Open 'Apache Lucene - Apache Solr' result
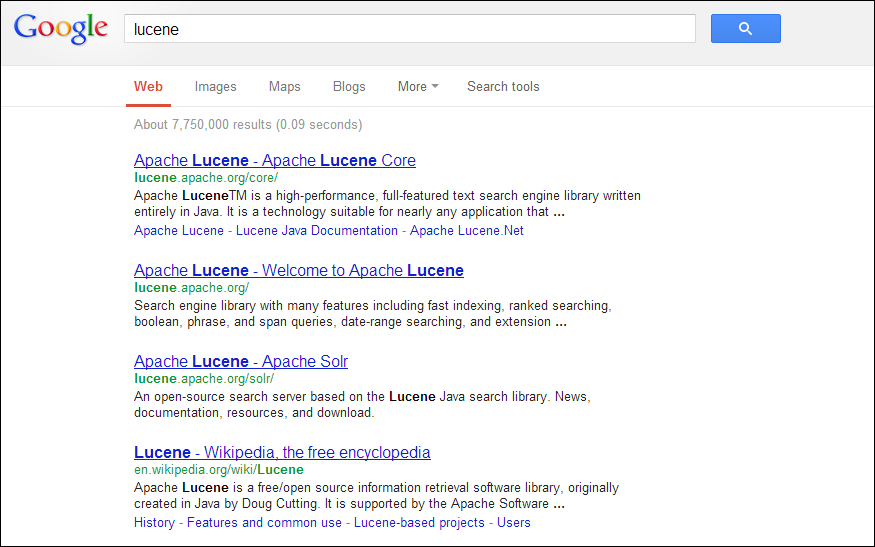 click(241, 361)
